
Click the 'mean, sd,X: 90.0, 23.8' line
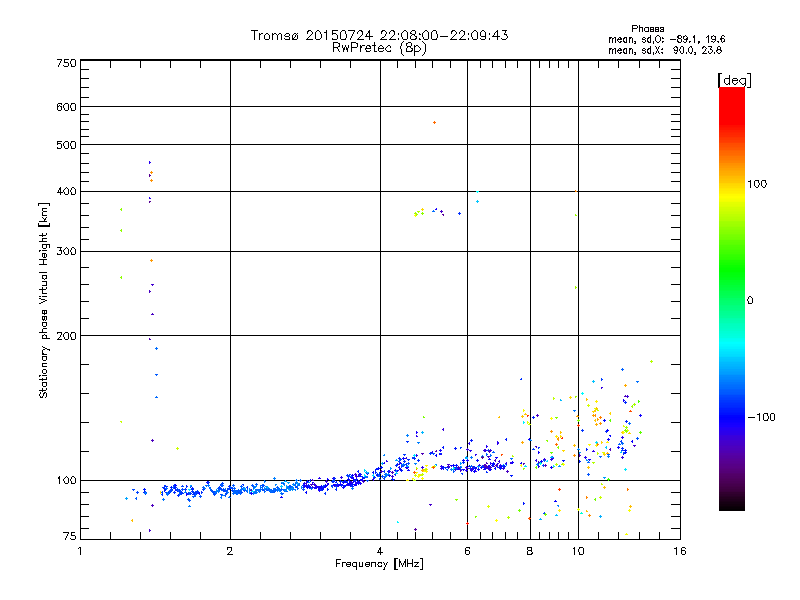[665, 50]
